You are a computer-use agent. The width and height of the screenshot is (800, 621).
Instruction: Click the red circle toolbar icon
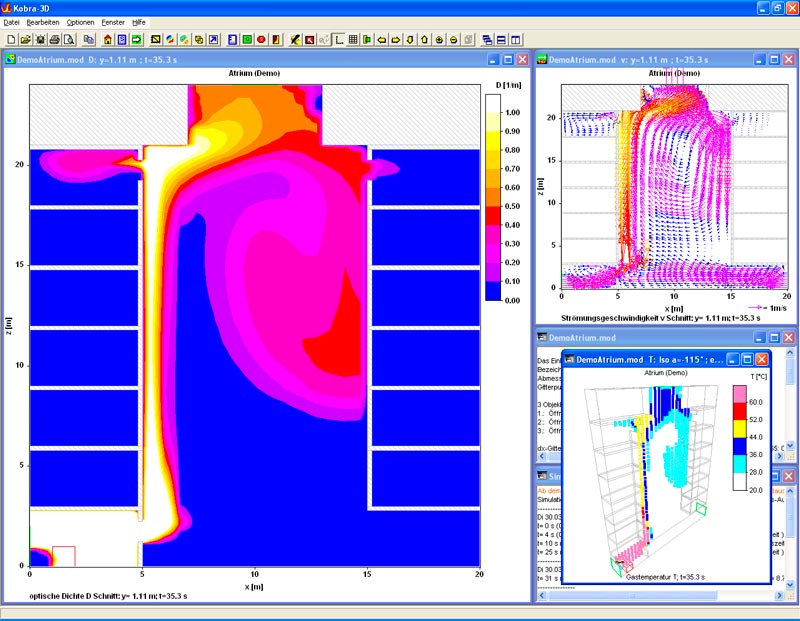click(261, 39)
